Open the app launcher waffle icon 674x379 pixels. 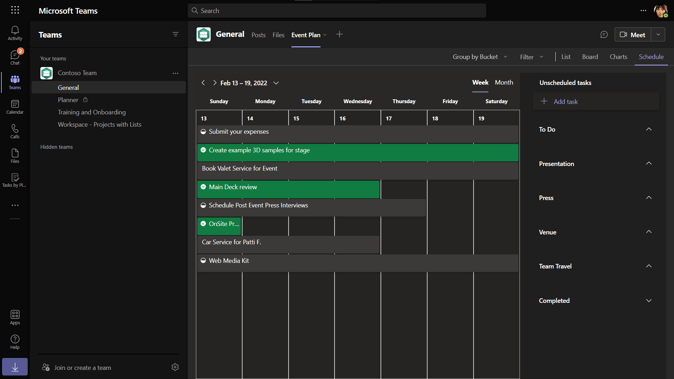tap(15, 9)
